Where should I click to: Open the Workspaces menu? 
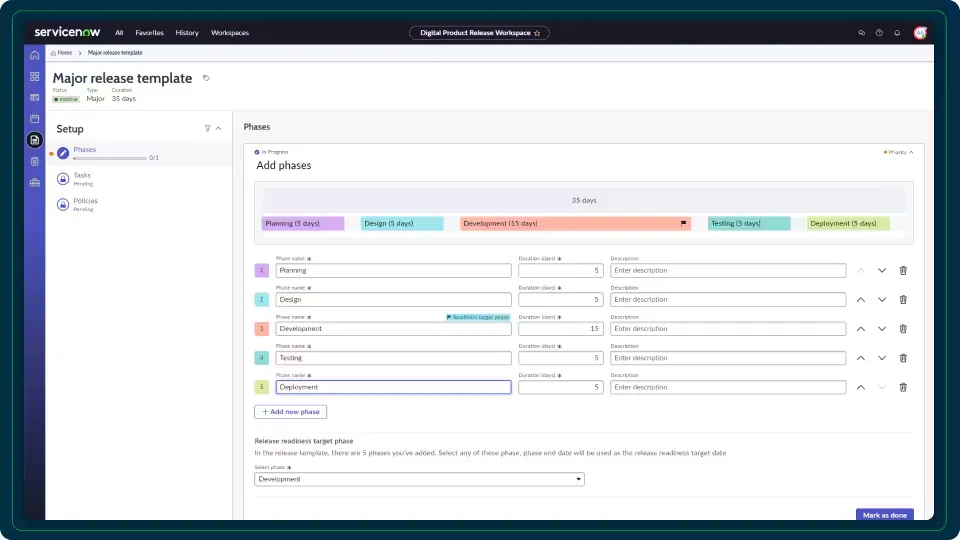230,33
